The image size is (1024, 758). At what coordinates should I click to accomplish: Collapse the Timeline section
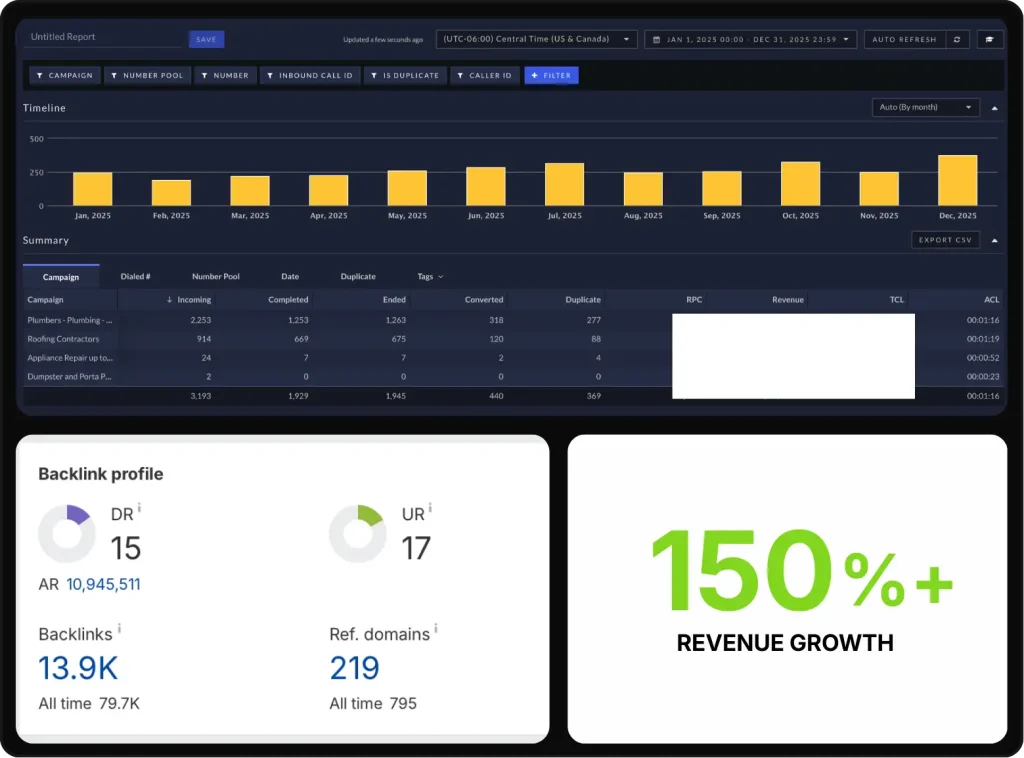point(994,107)
